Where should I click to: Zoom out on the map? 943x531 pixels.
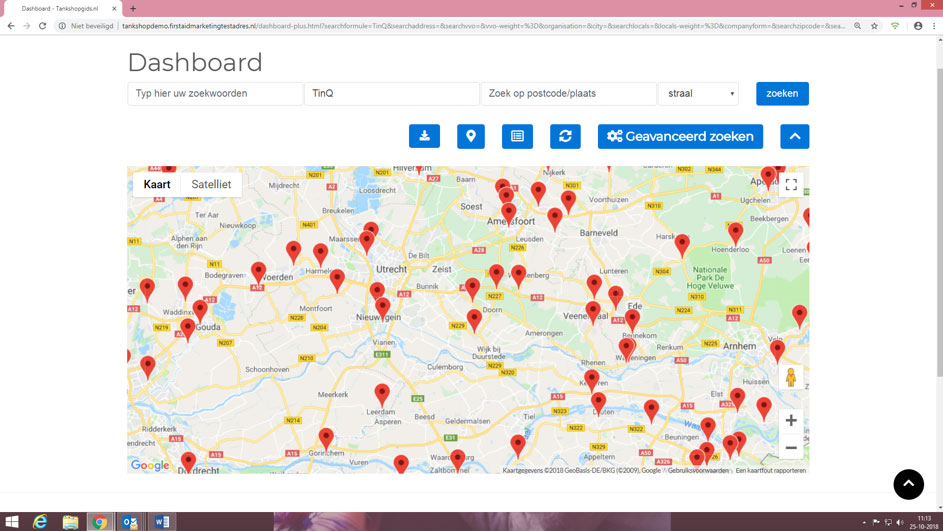tap(791, 448)
